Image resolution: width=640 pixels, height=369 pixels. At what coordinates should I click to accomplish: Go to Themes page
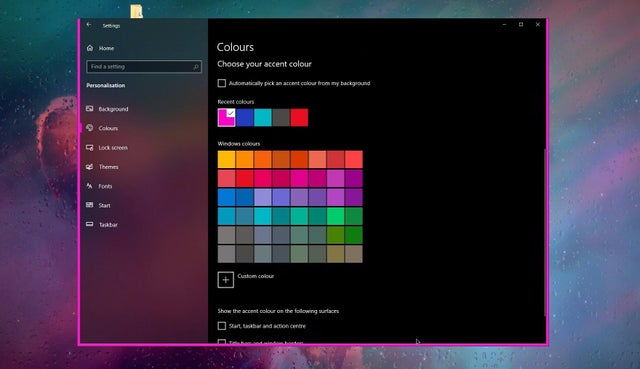(x=109, y=167)
